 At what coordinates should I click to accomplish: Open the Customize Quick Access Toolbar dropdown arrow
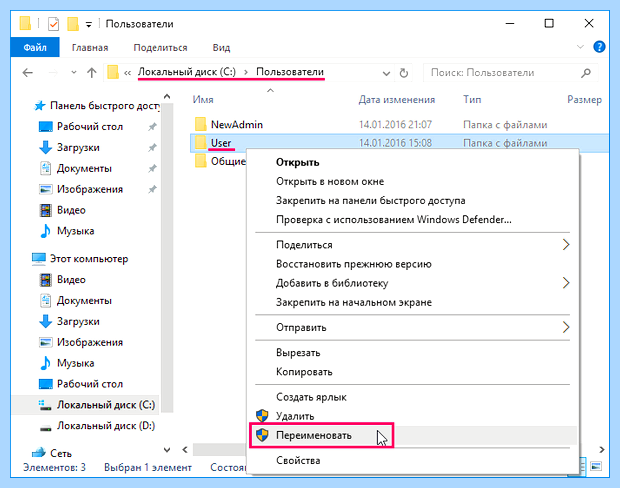(89, 25)
